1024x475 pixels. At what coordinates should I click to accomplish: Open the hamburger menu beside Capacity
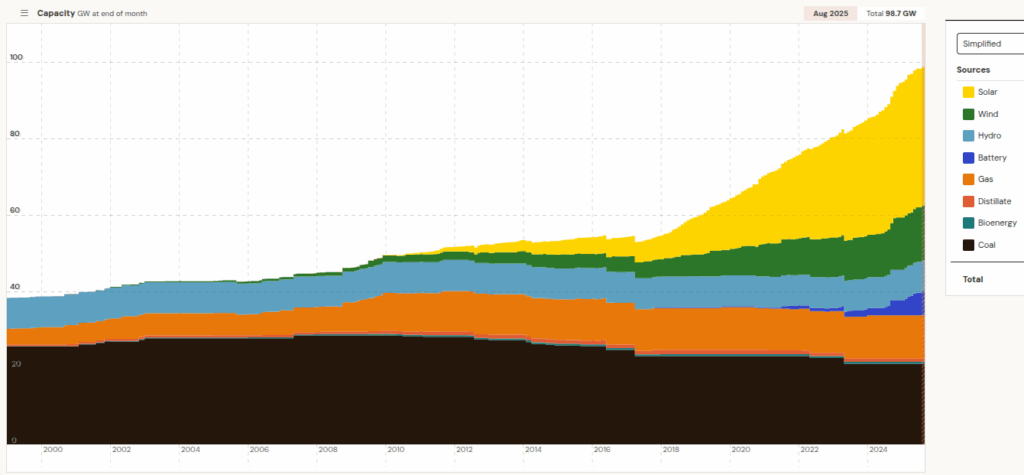(x=24, y=13)
